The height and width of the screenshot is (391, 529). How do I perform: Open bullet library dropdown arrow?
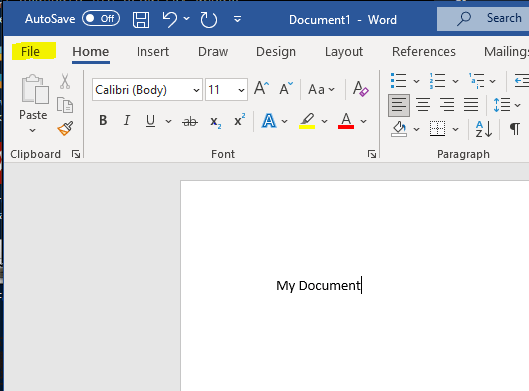coord(416,81)
